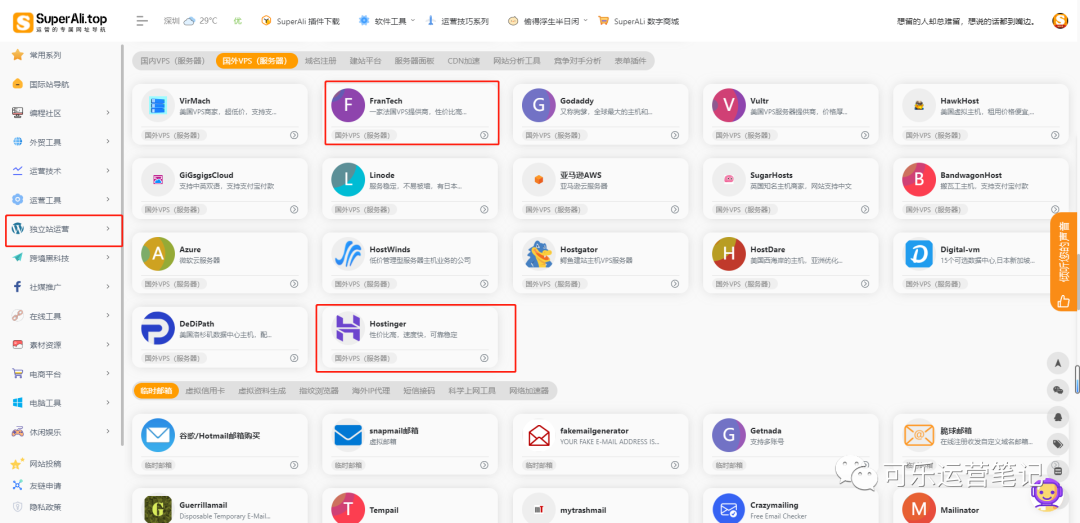Image resolution: width=1080 pixels, height=523 pixels.
Task: Click the SugarHosts pink icon
Action: pyautogui.click(x=729, y=180)
